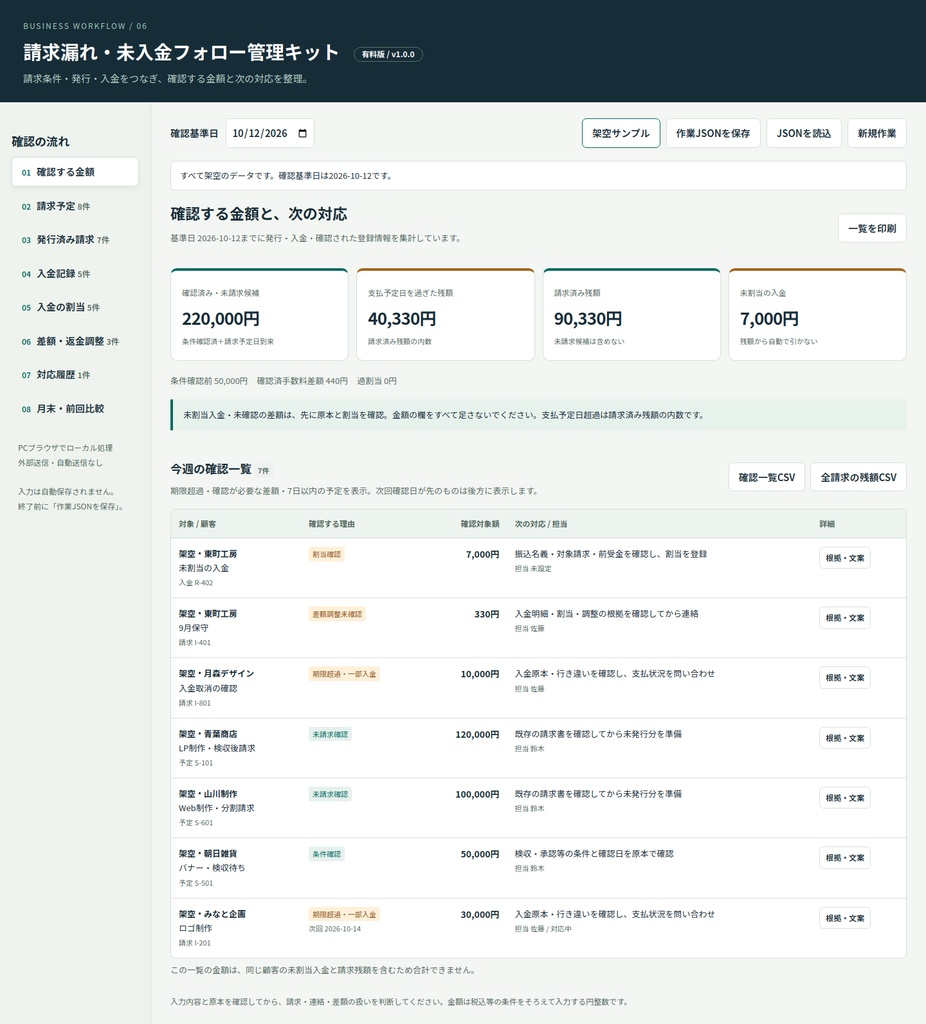Click the 確認対象額 column header

(480, 524)
